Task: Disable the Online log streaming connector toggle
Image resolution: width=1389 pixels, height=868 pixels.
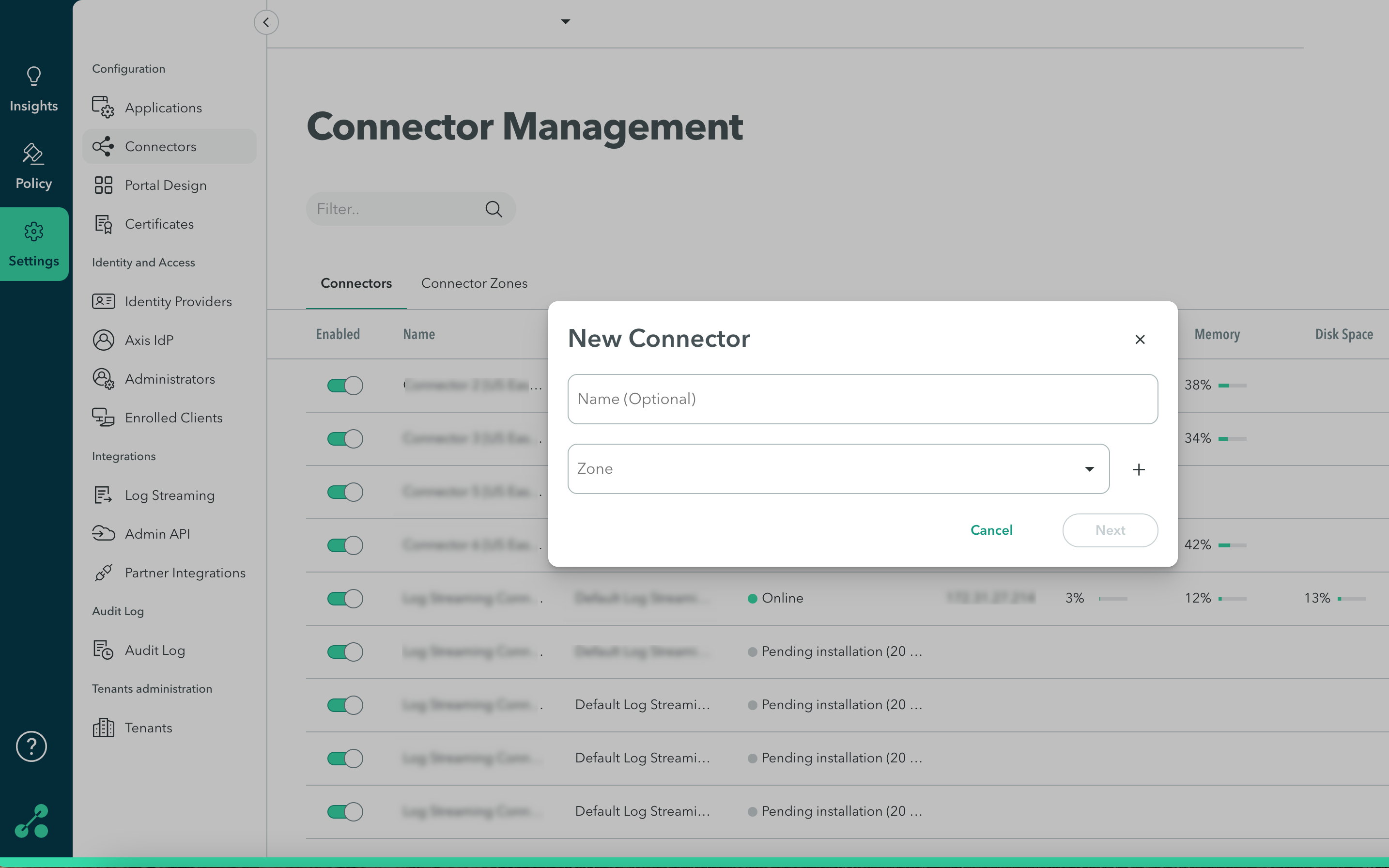Action: click(x=345, y=598)
